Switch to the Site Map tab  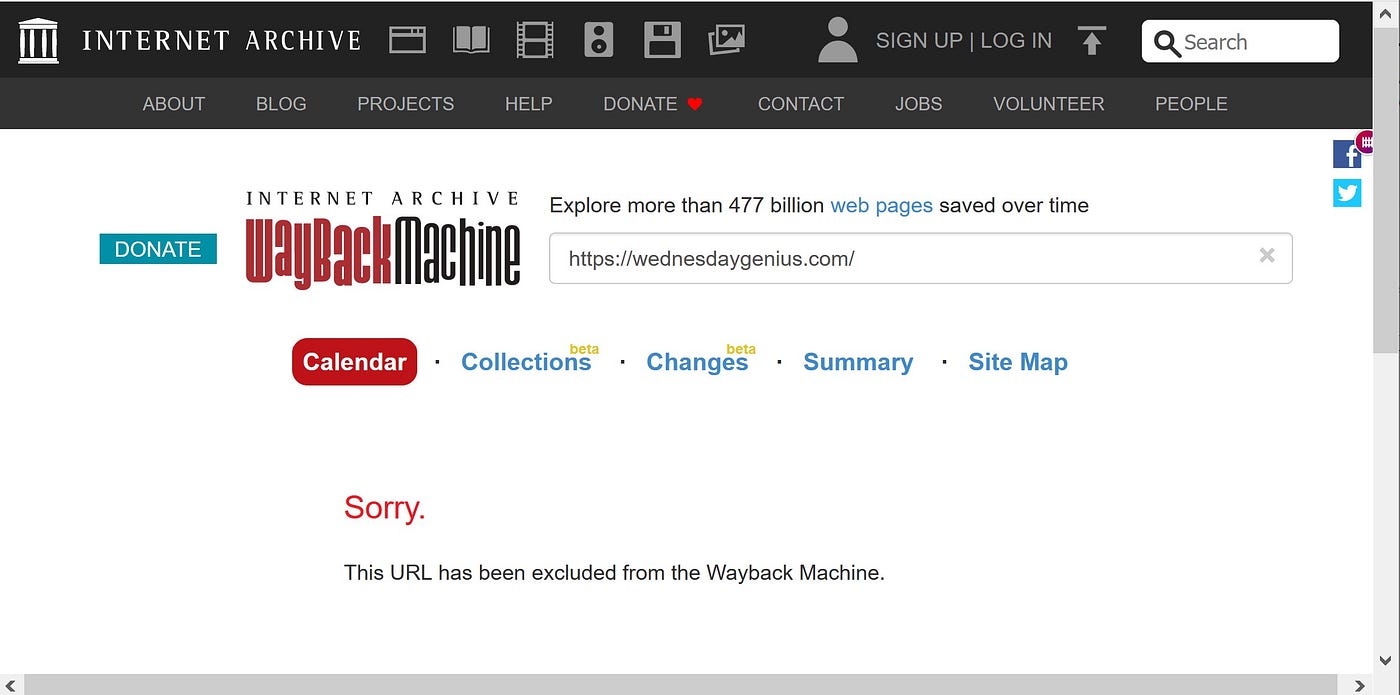coord(1018,362)
